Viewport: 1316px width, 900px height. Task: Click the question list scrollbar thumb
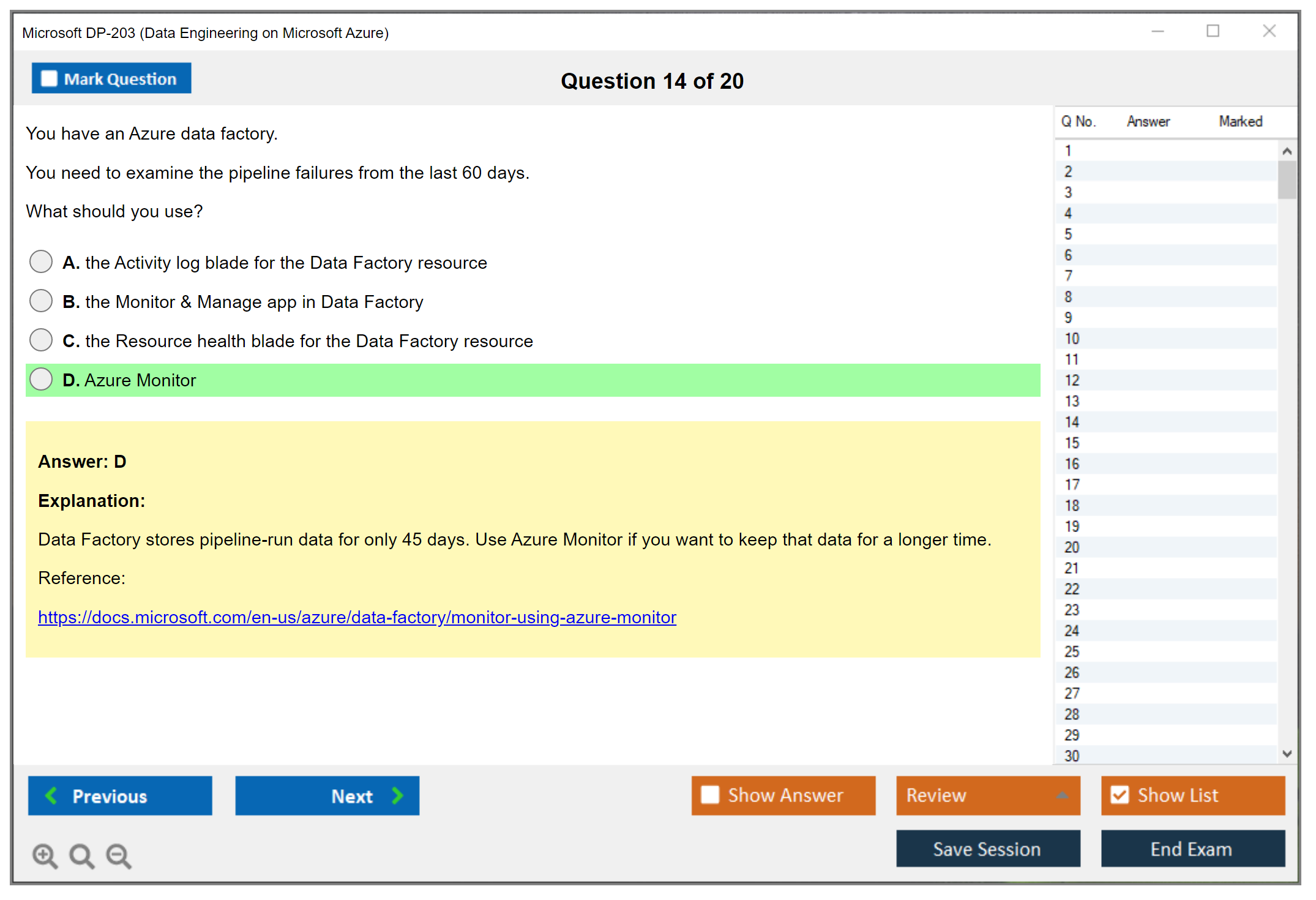point(1287,179)
